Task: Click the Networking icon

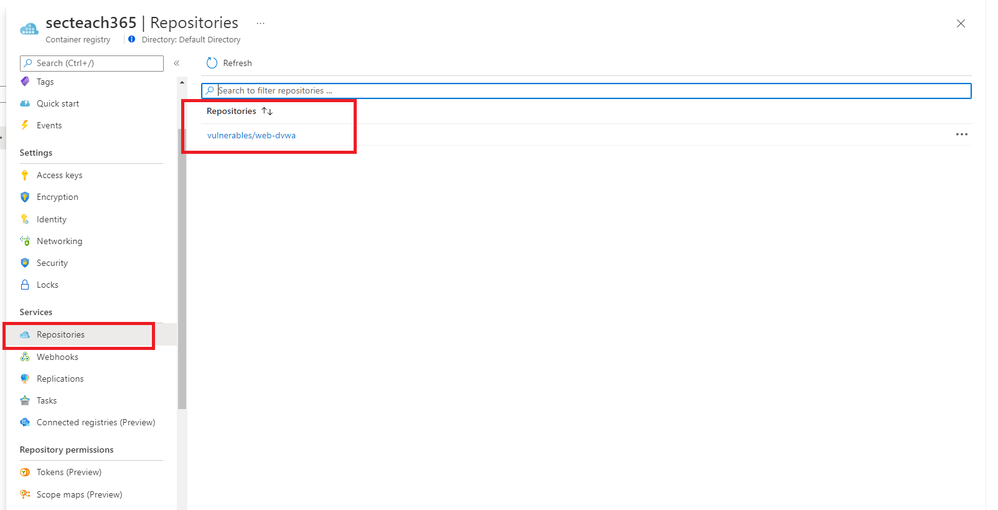Action: coord(25,241)
